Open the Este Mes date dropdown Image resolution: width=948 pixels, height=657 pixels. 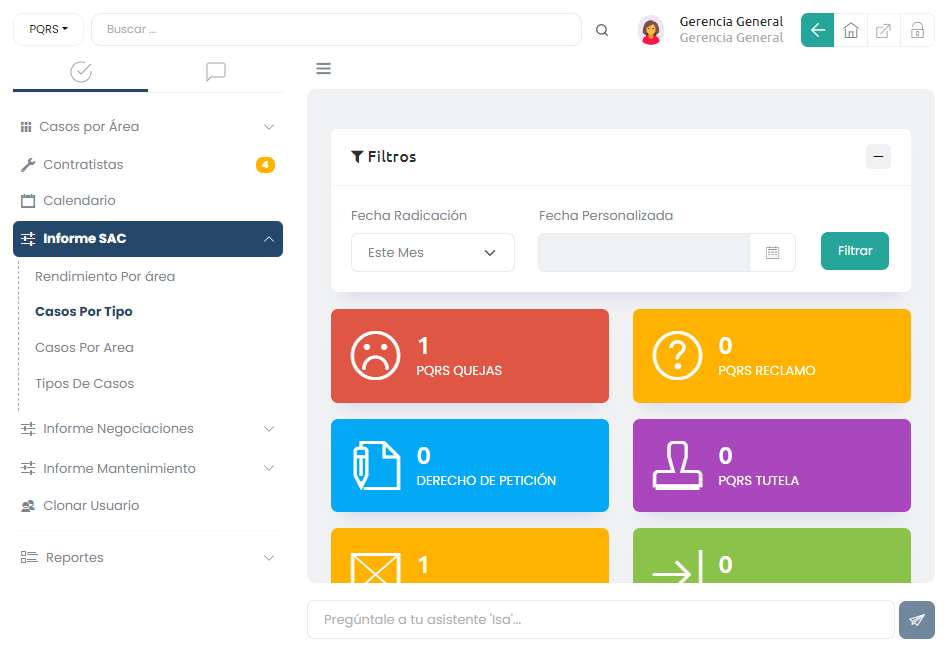pos(432,253)
